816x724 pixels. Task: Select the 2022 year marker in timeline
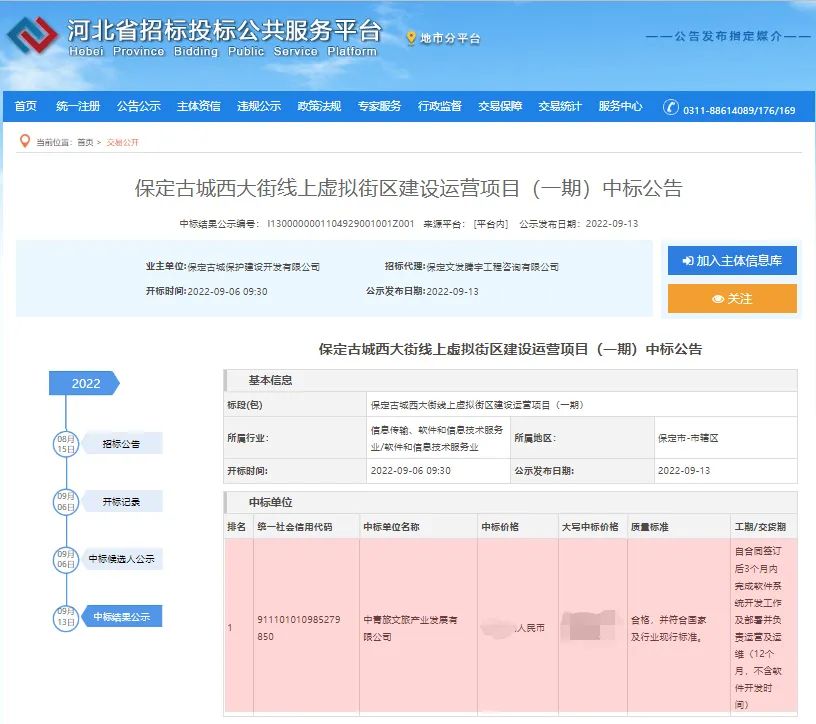(84, 383)
